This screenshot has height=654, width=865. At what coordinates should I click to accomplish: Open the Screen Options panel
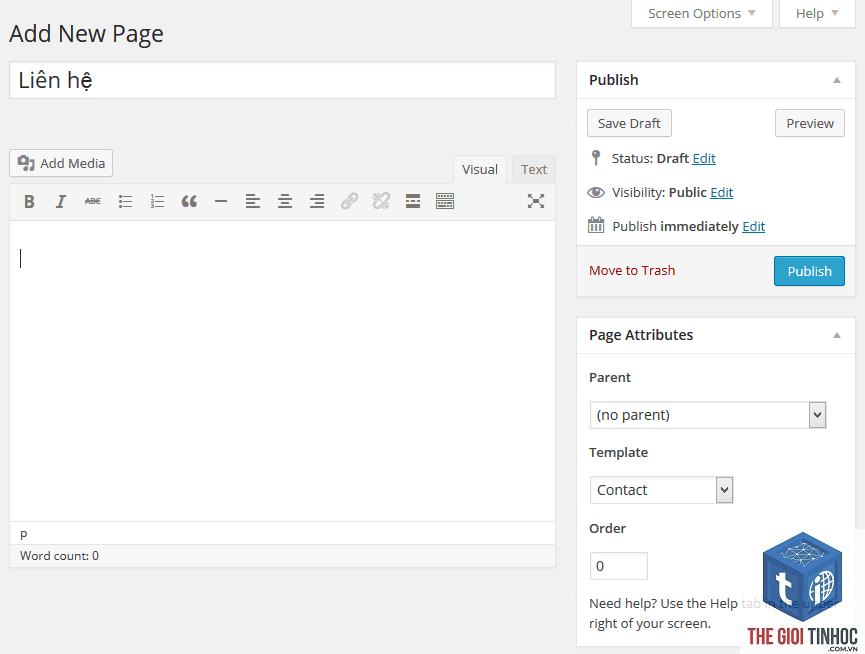point(702,13)
